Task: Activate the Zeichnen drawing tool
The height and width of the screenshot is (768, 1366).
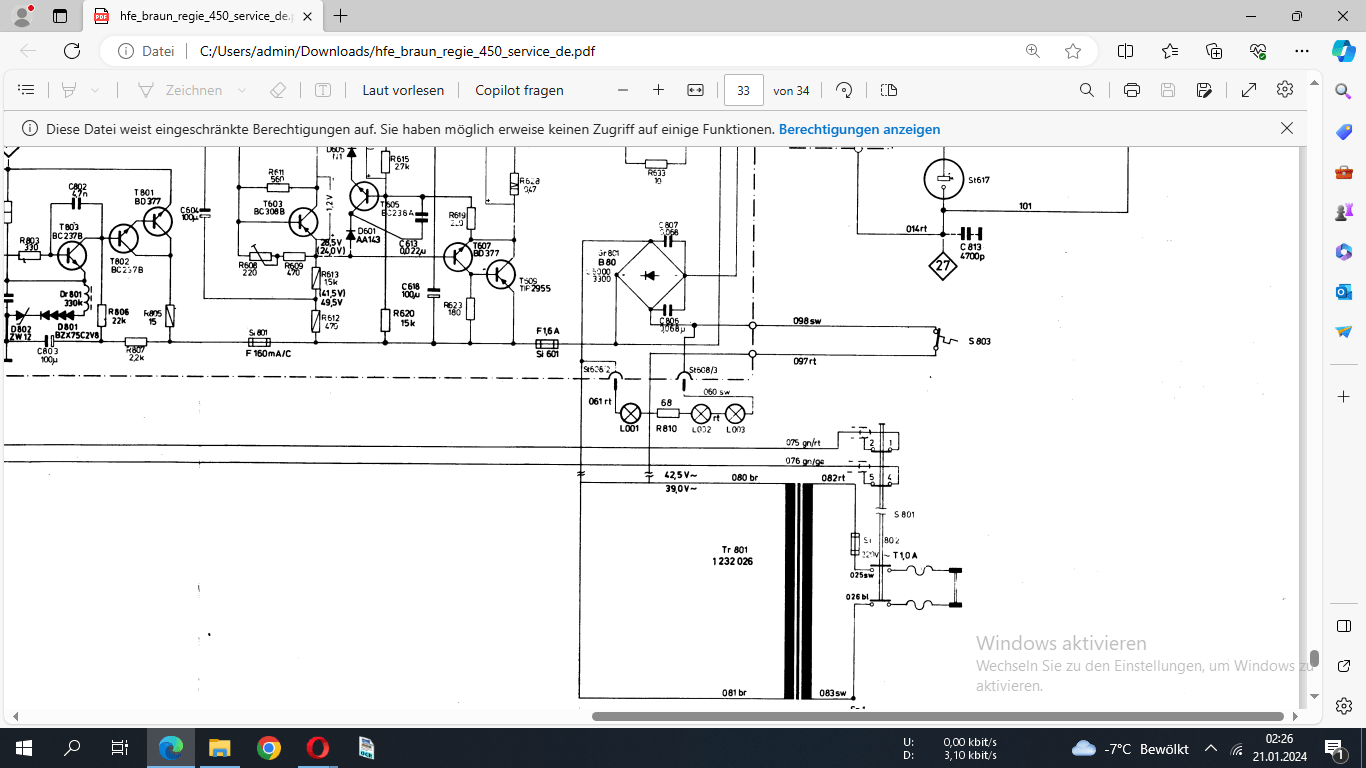Action: click(x=180, y=90)
